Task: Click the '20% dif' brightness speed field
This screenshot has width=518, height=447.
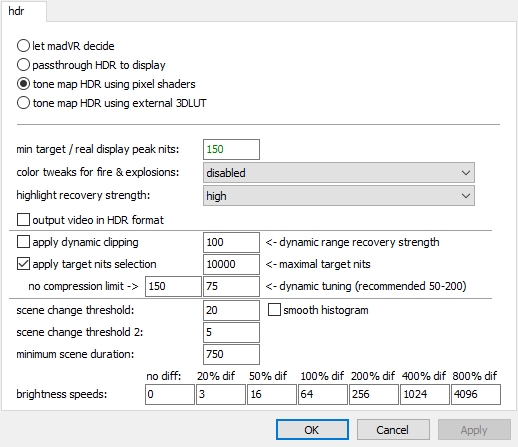Action: point(221,394)
